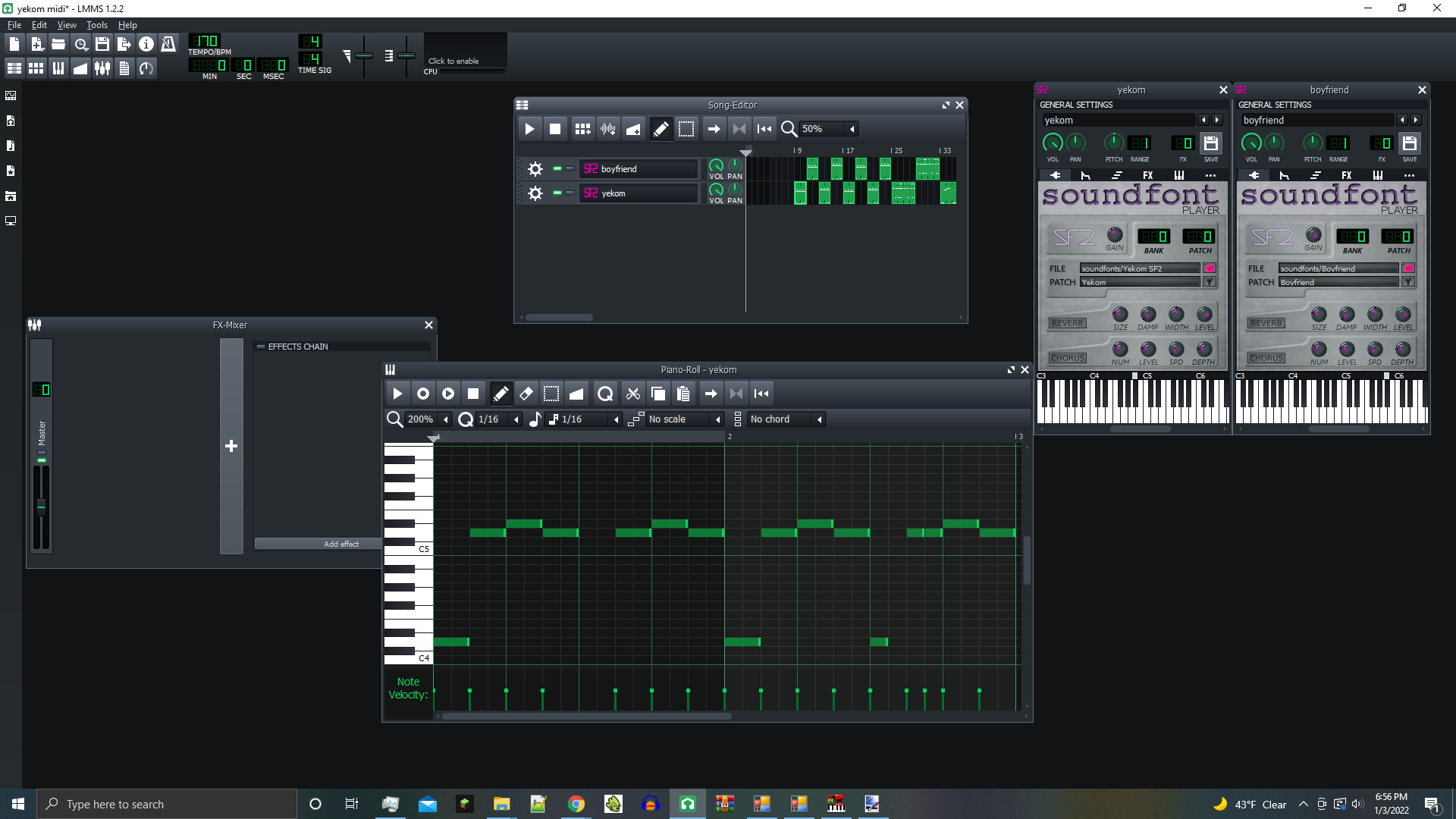1456x819 pixels.
Task: Solo the yekom track
Action: click(570, 193)
